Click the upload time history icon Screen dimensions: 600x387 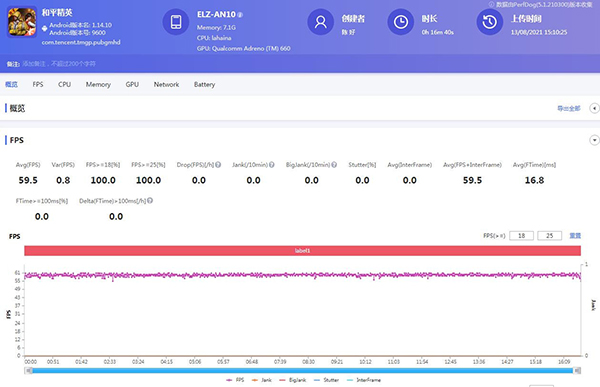489,22
